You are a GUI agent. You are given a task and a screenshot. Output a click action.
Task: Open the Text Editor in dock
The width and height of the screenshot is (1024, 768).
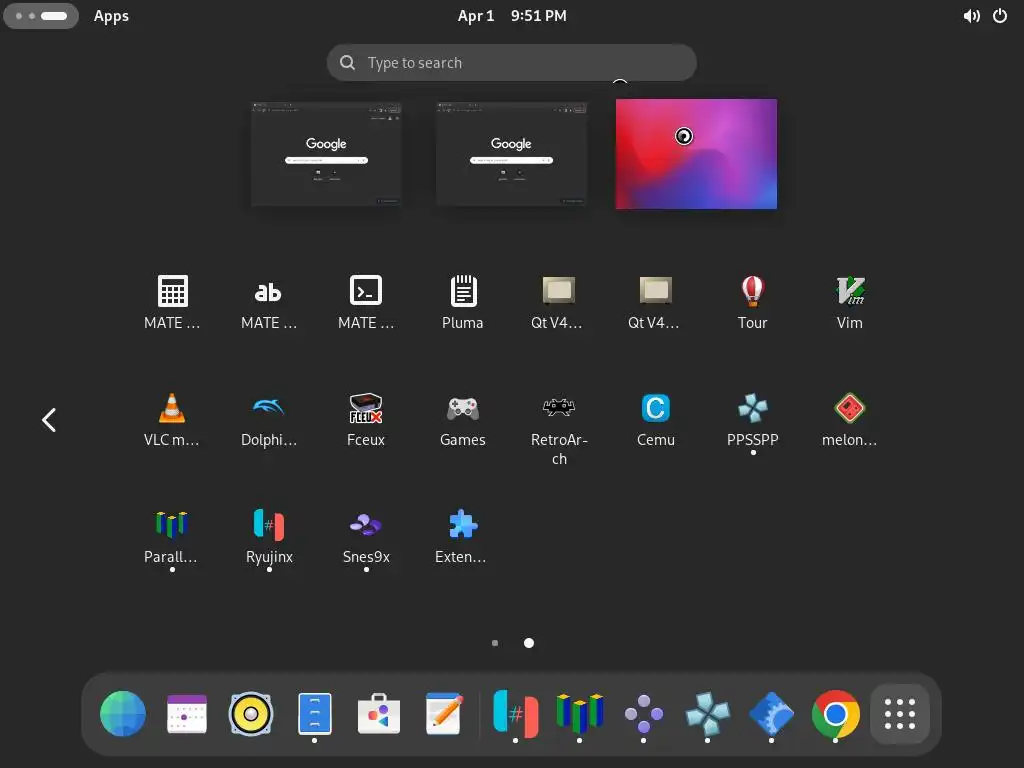coord(443,713)
